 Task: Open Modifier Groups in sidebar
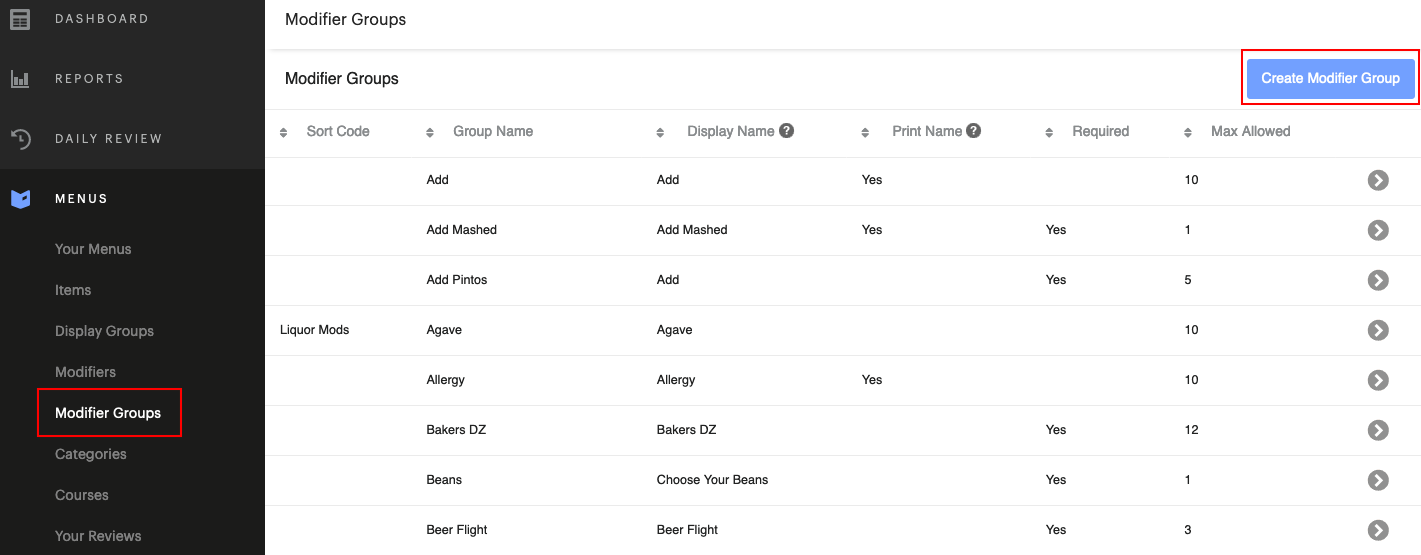pos(108,413)
